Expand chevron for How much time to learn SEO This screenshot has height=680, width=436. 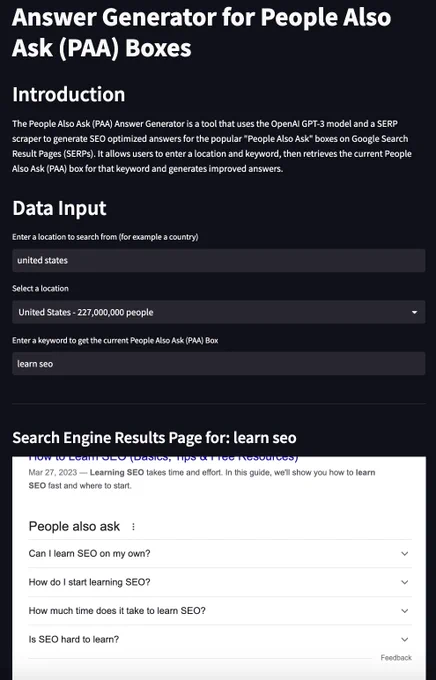(404, 611)
